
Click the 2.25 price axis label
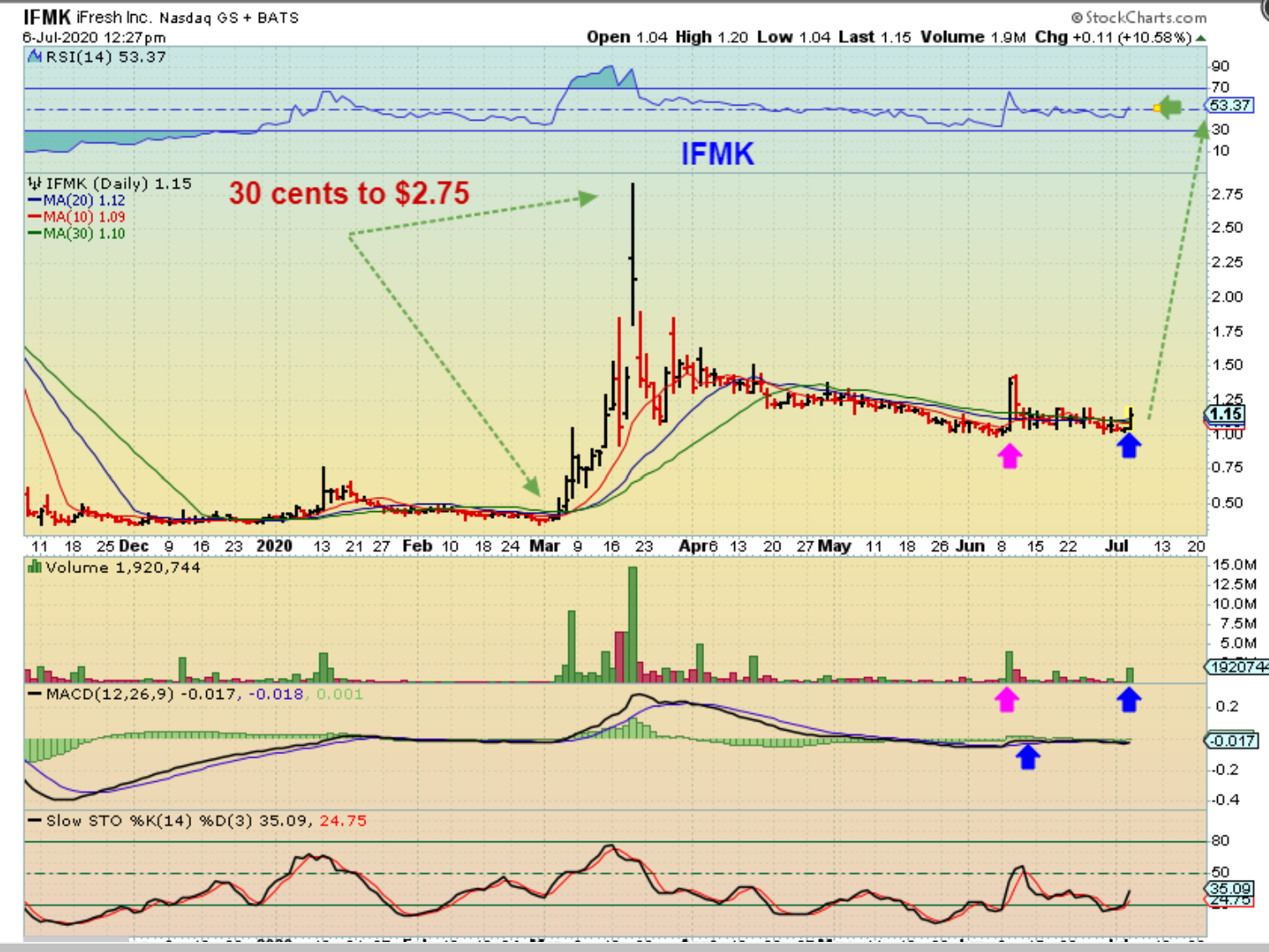tap(1227, 262)
